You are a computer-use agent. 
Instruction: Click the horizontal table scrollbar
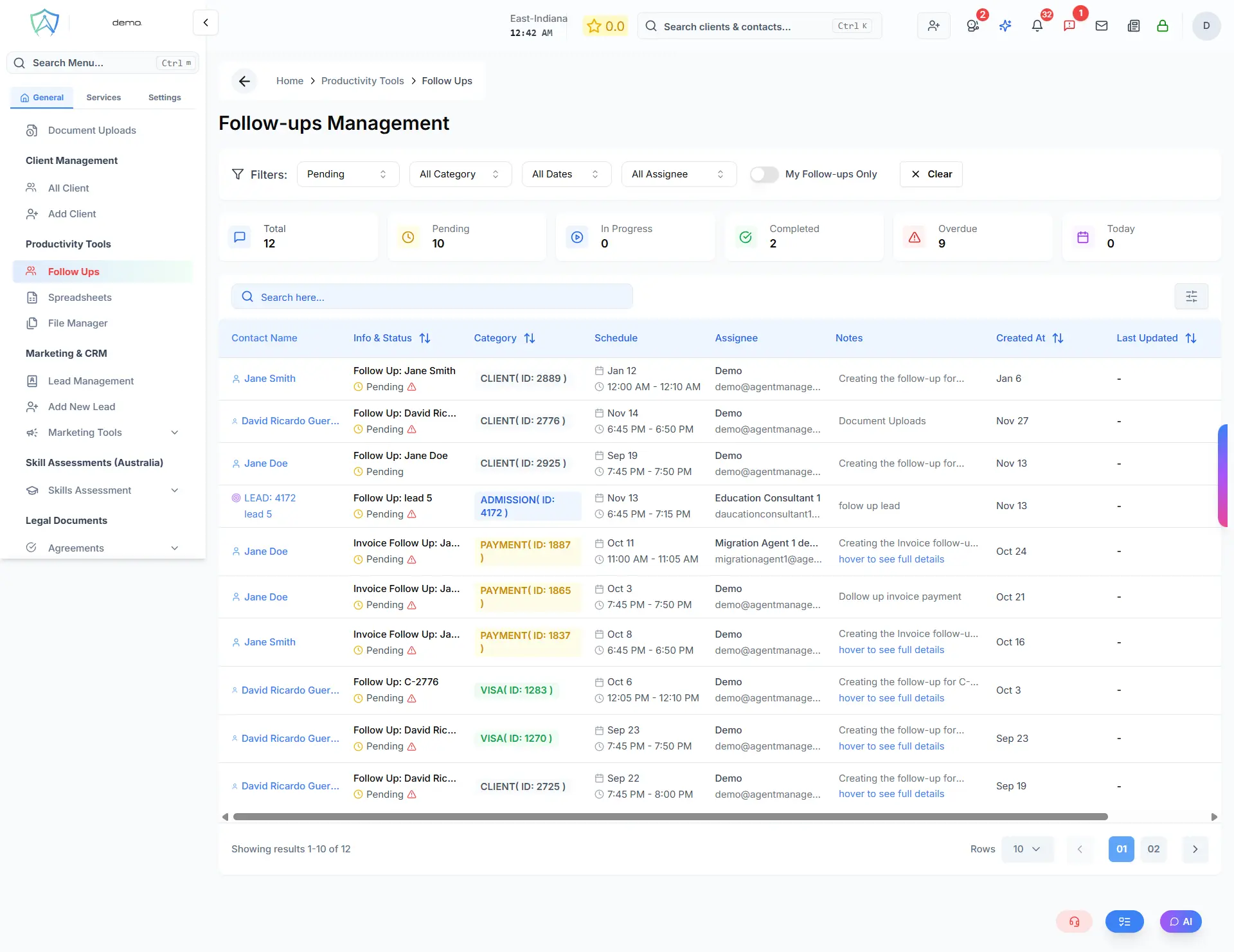coord(670,817)
